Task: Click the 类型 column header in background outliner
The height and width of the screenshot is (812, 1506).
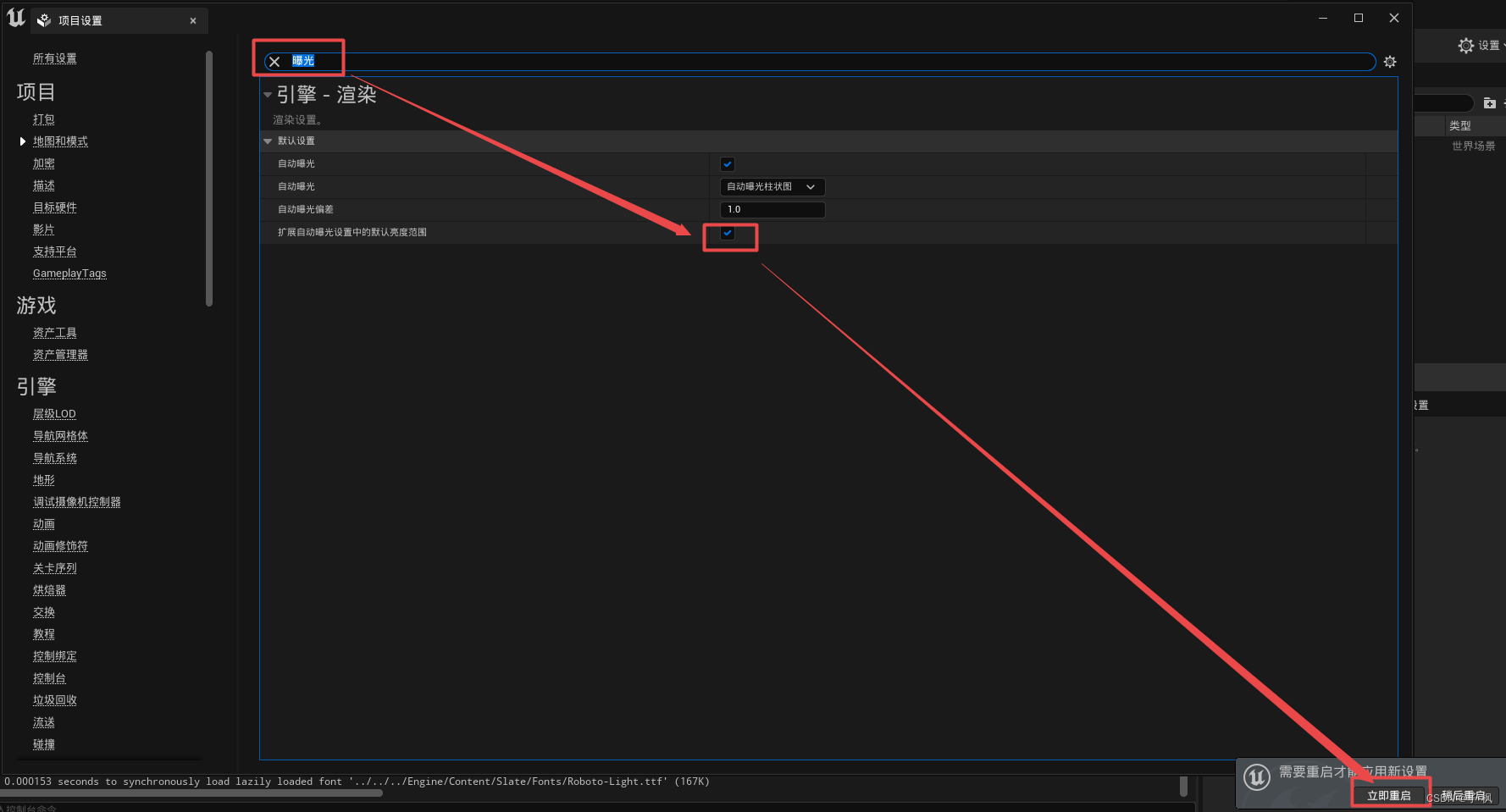Action: (x=1459, y=125)
